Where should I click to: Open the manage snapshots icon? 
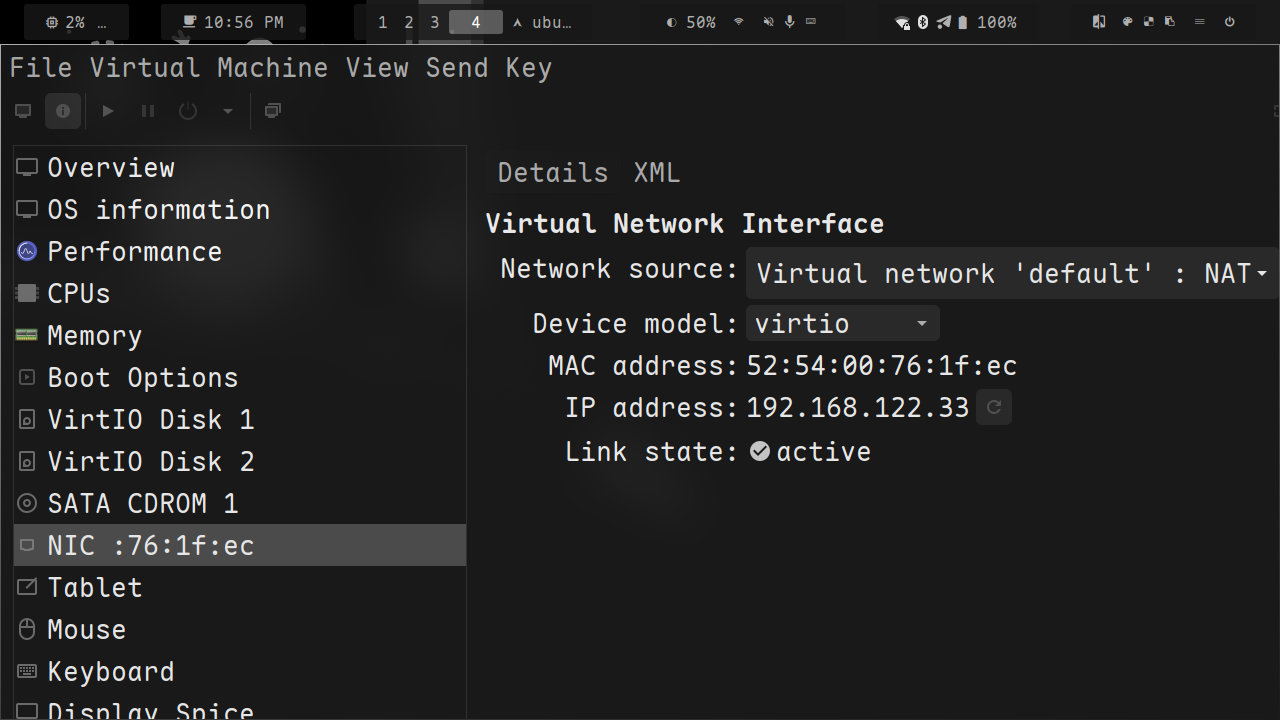272,111
